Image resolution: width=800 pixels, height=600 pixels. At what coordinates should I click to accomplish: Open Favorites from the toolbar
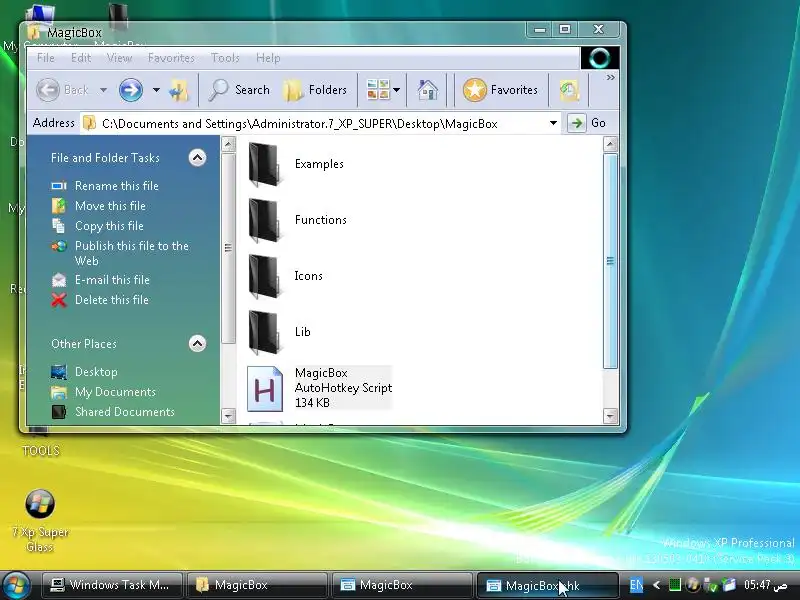point(501,90)
